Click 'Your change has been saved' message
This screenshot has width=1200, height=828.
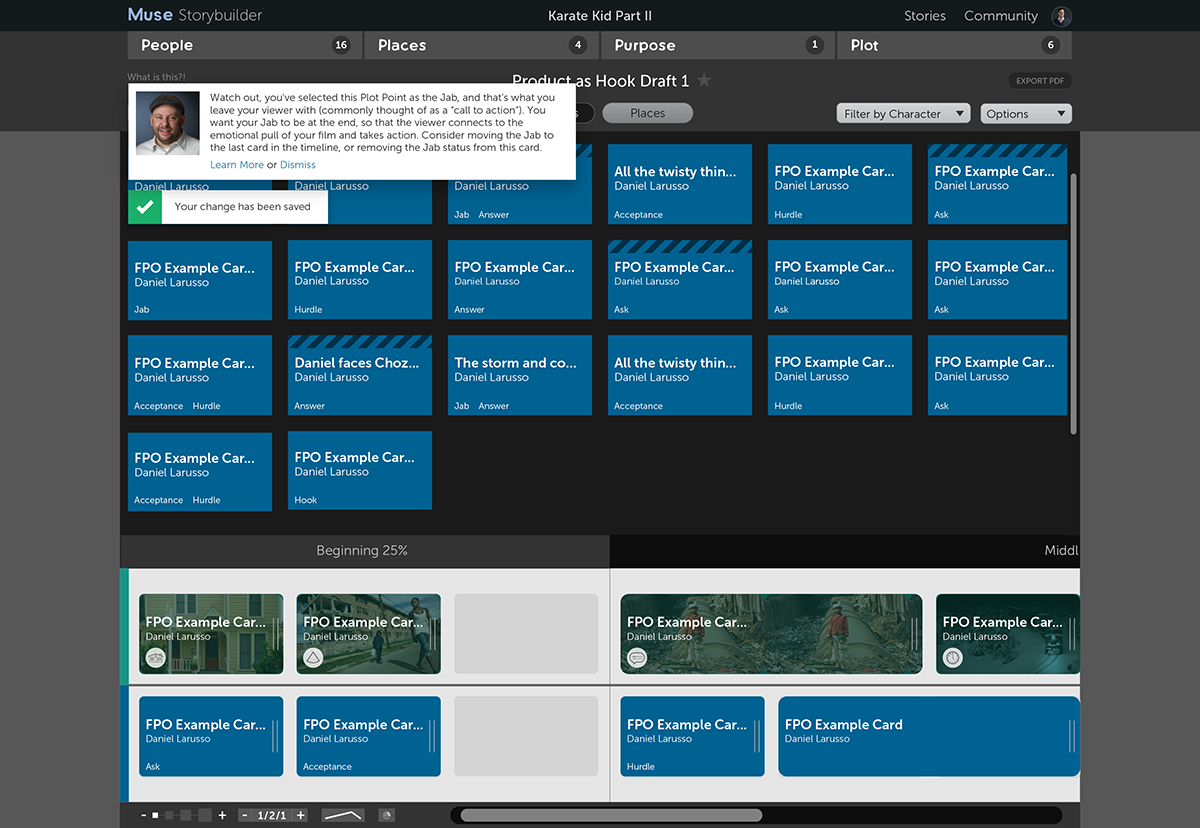click(x=243, y=207)
